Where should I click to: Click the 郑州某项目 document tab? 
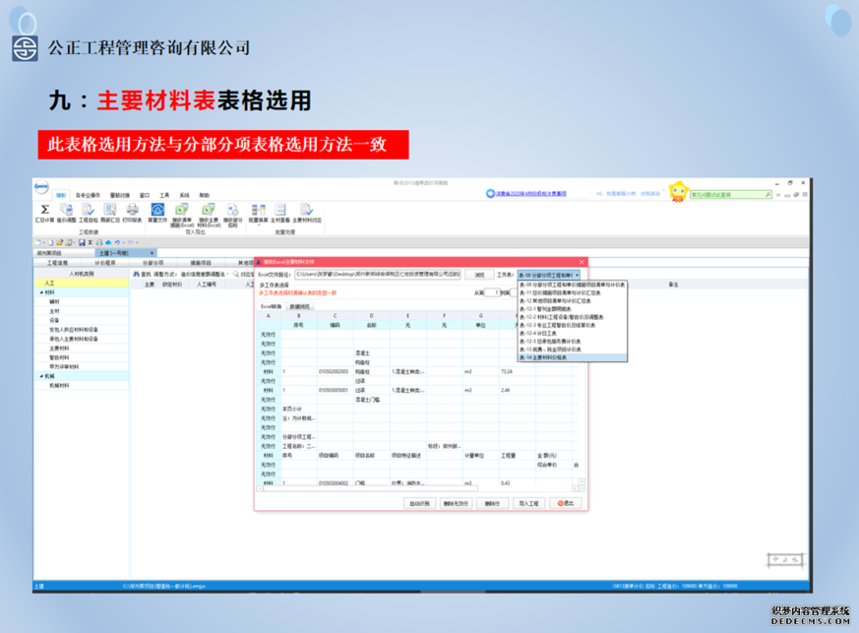65,253
